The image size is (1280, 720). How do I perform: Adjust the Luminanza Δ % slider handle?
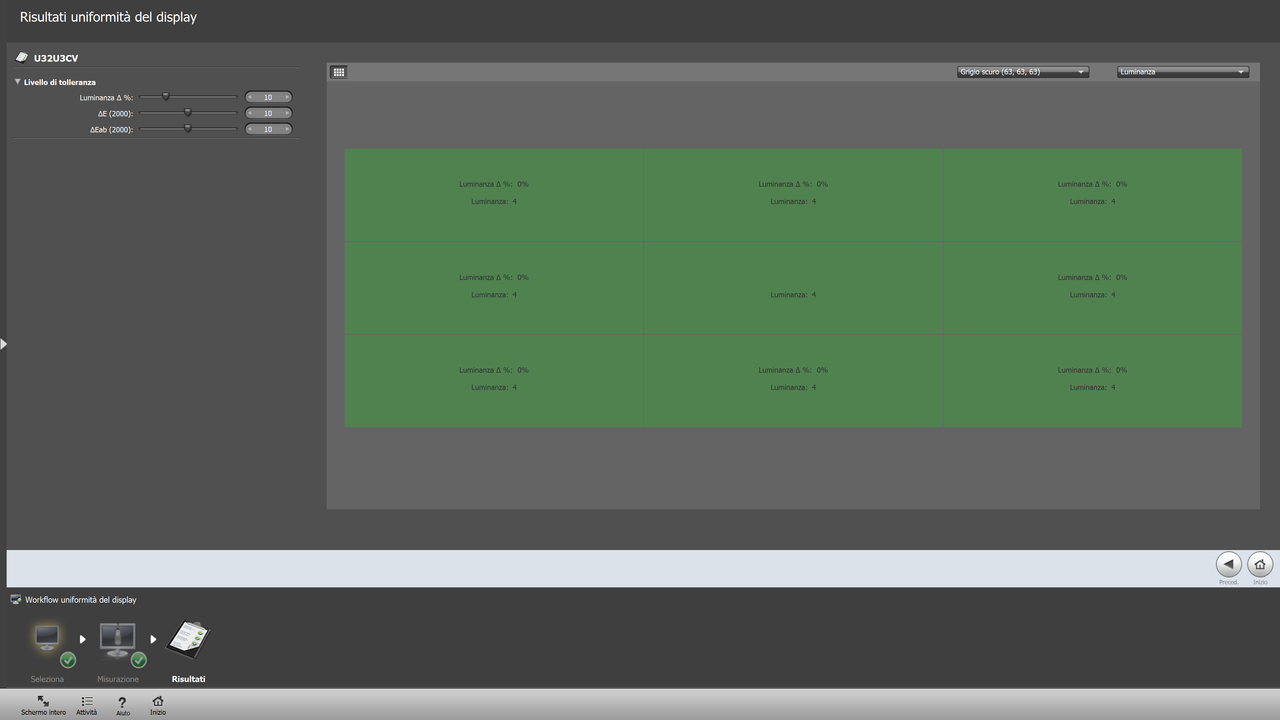coord(166,97)
